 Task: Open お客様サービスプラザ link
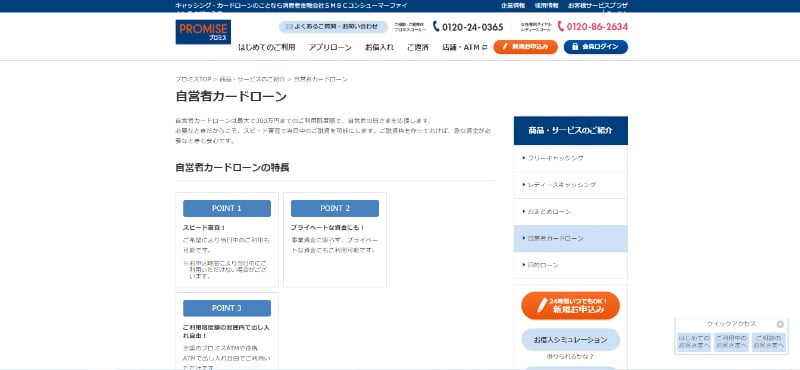click(597, 6)
